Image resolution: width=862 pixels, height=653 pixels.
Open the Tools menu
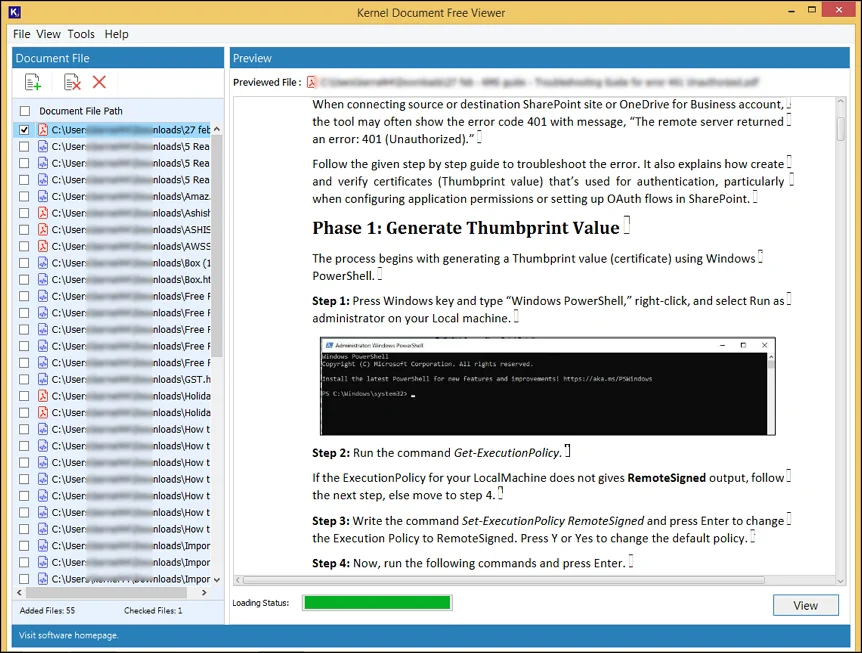click(81, 34)
